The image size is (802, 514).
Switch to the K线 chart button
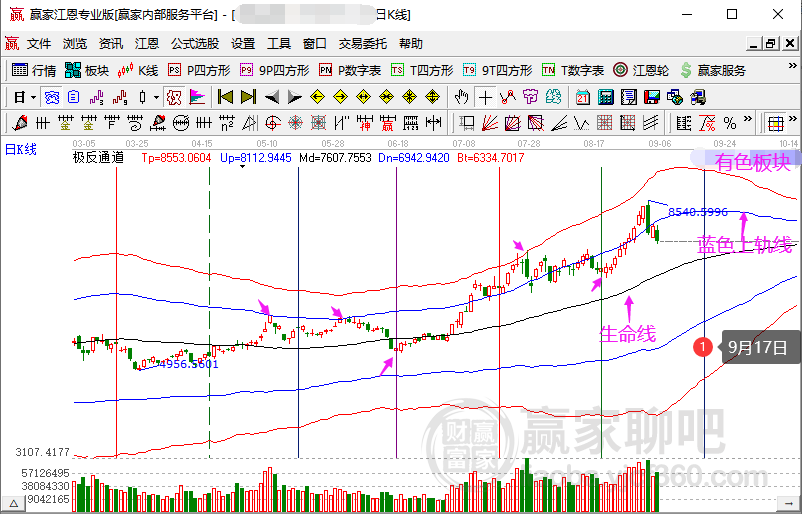(x=138, y=70)
